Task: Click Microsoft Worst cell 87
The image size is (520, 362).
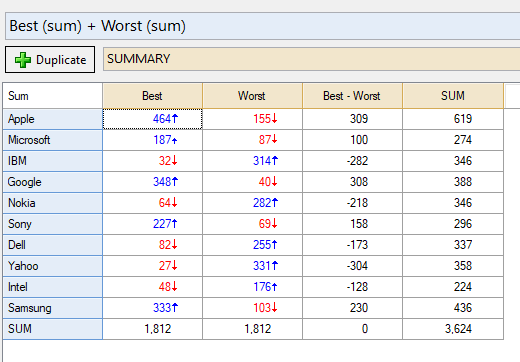Action: (252, 140)
